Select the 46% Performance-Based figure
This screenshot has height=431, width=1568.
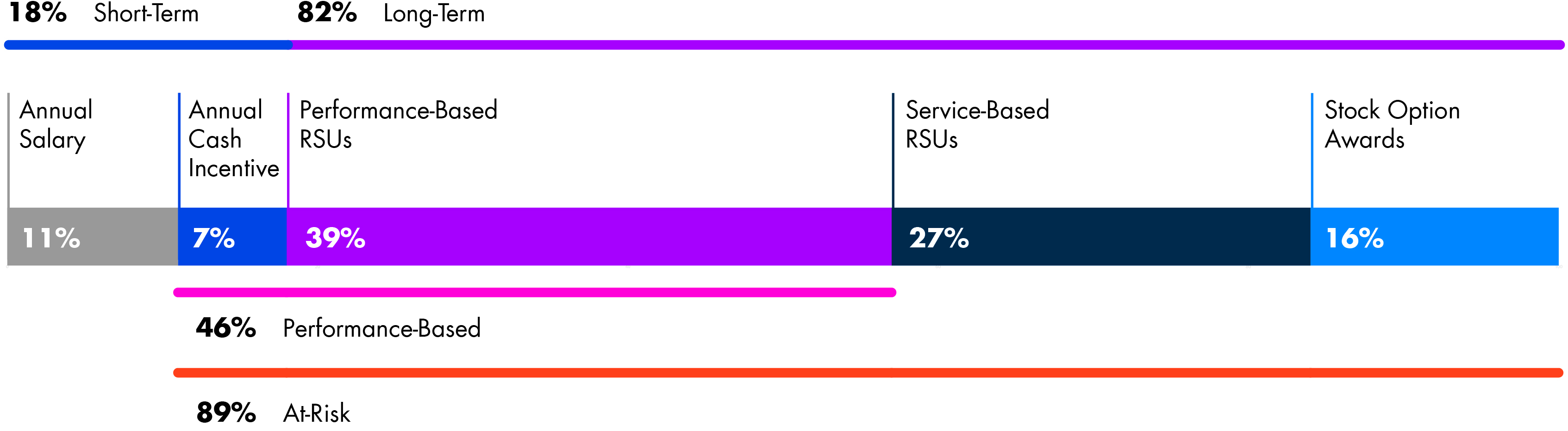tap(226, 328)
